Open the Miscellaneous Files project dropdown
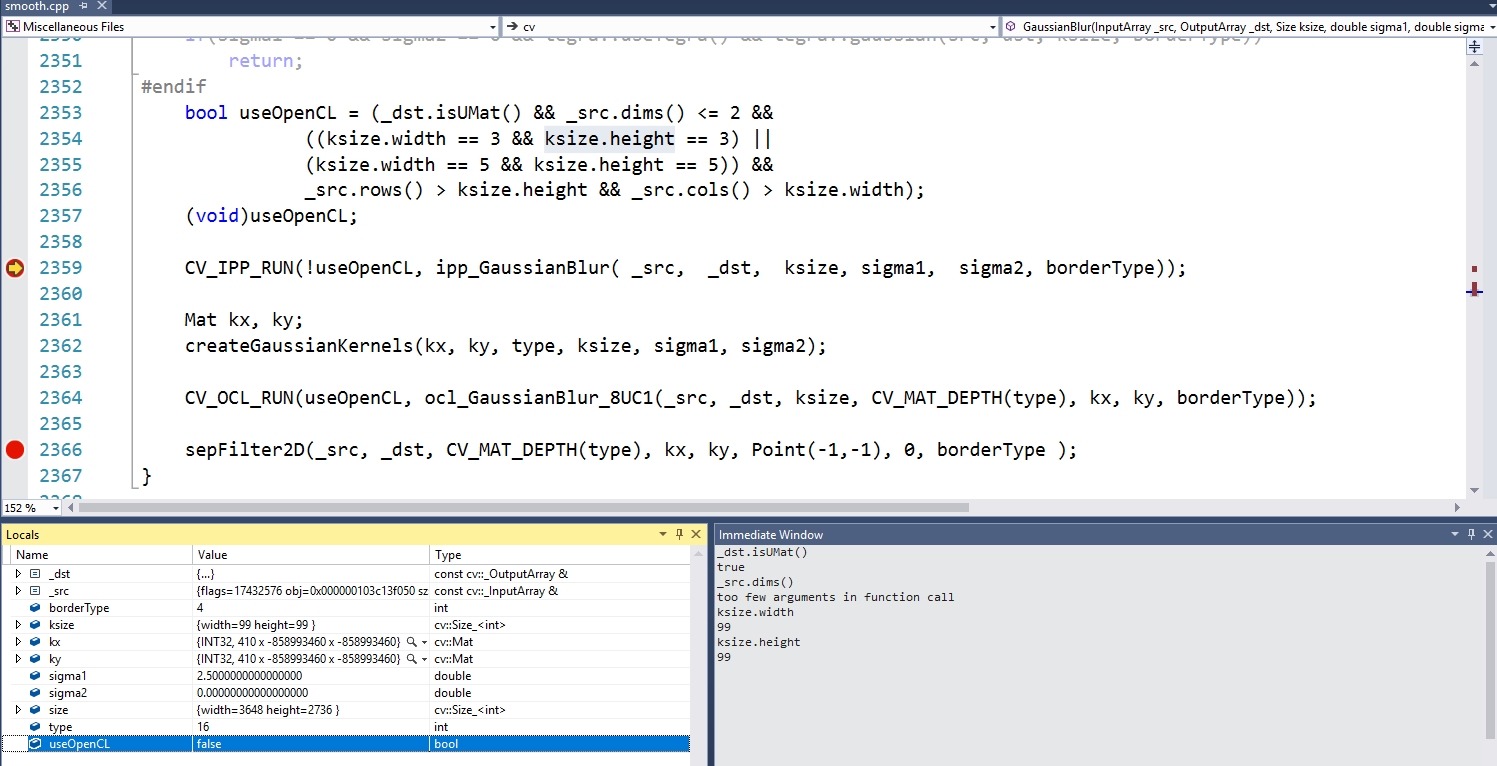 [x=249, y=26]
